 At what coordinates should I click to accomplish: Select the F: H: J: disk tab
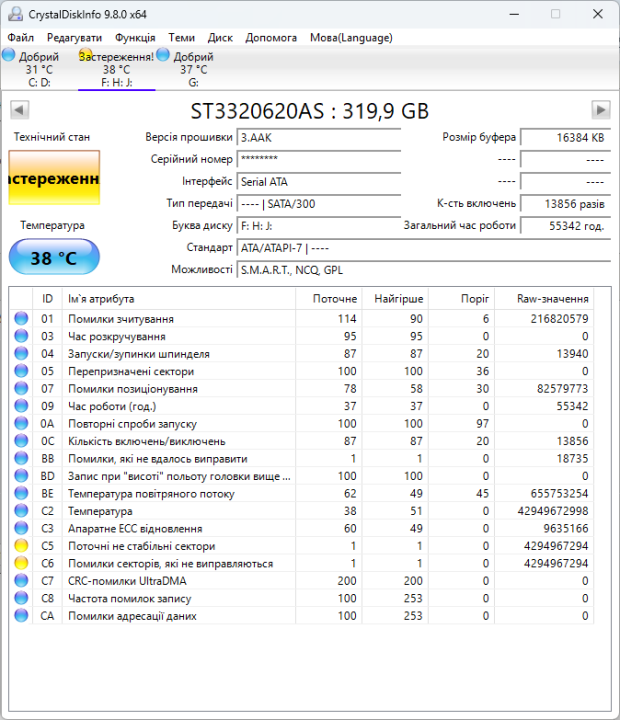pos(117,69)
